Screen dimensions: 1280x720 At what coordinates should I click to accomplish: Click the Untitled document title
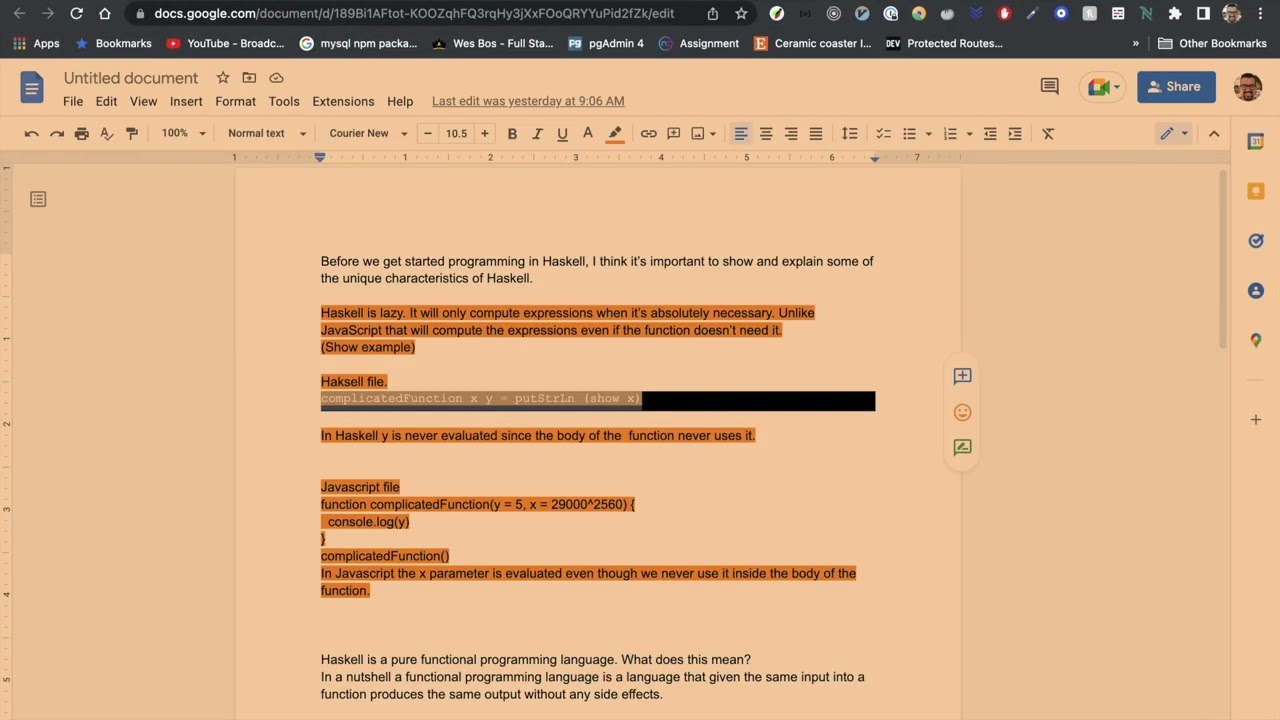[x=131, y=78]
